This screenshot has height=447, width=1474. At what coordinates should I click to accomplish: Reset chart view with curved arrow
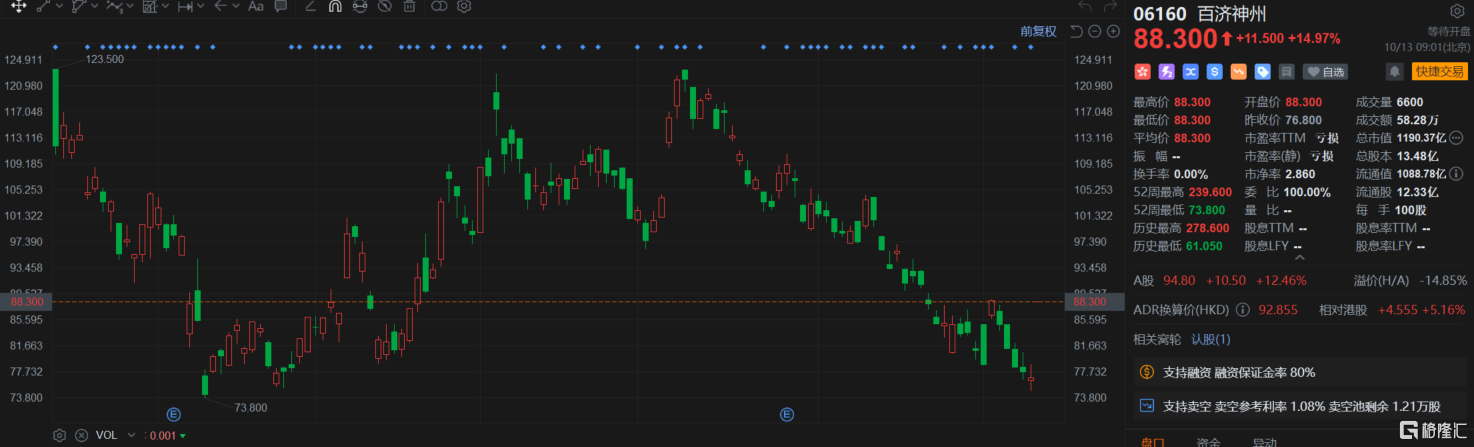(x=1076, y=31)
